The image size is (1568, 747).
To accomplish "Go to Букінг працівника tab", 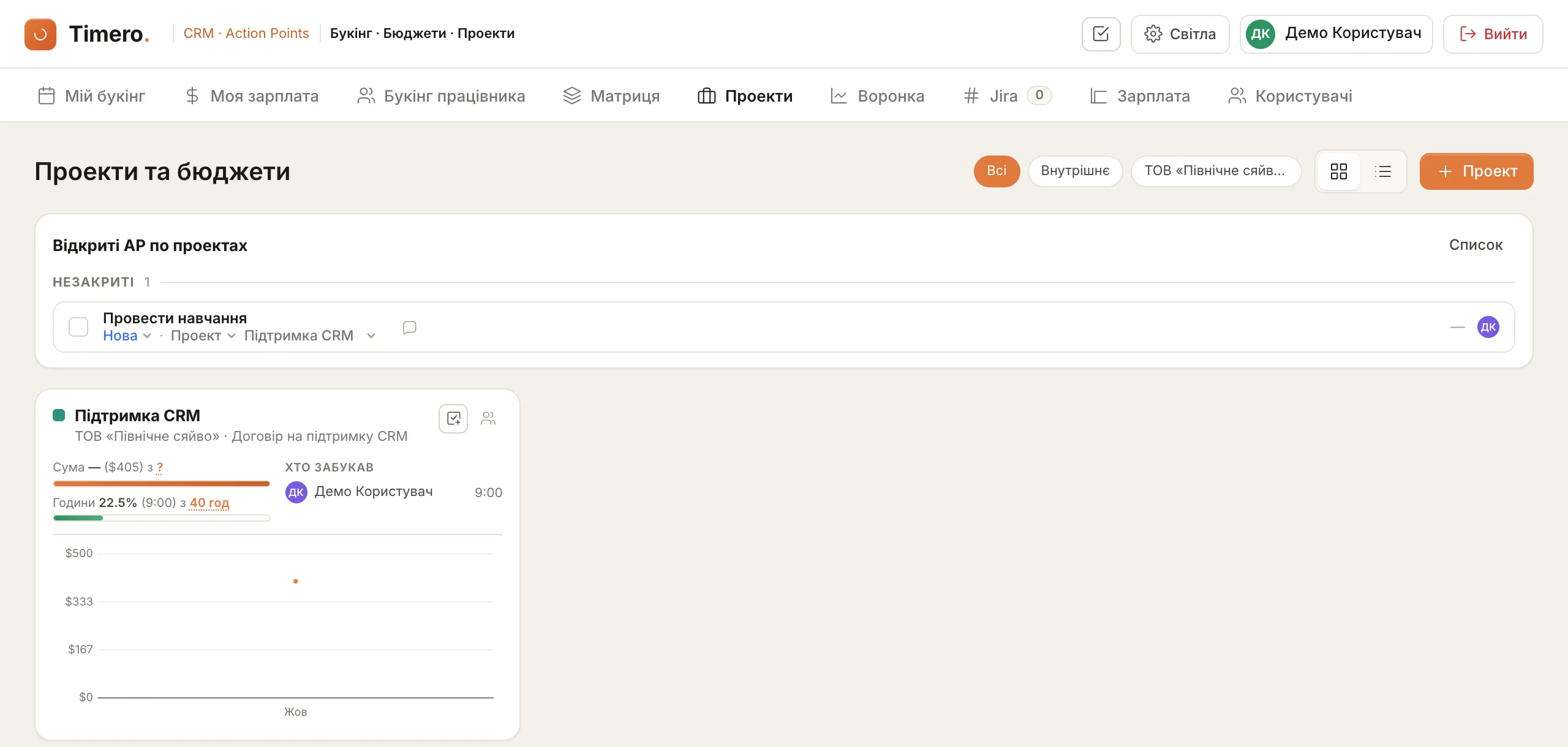I will click(x=441, y=96).
